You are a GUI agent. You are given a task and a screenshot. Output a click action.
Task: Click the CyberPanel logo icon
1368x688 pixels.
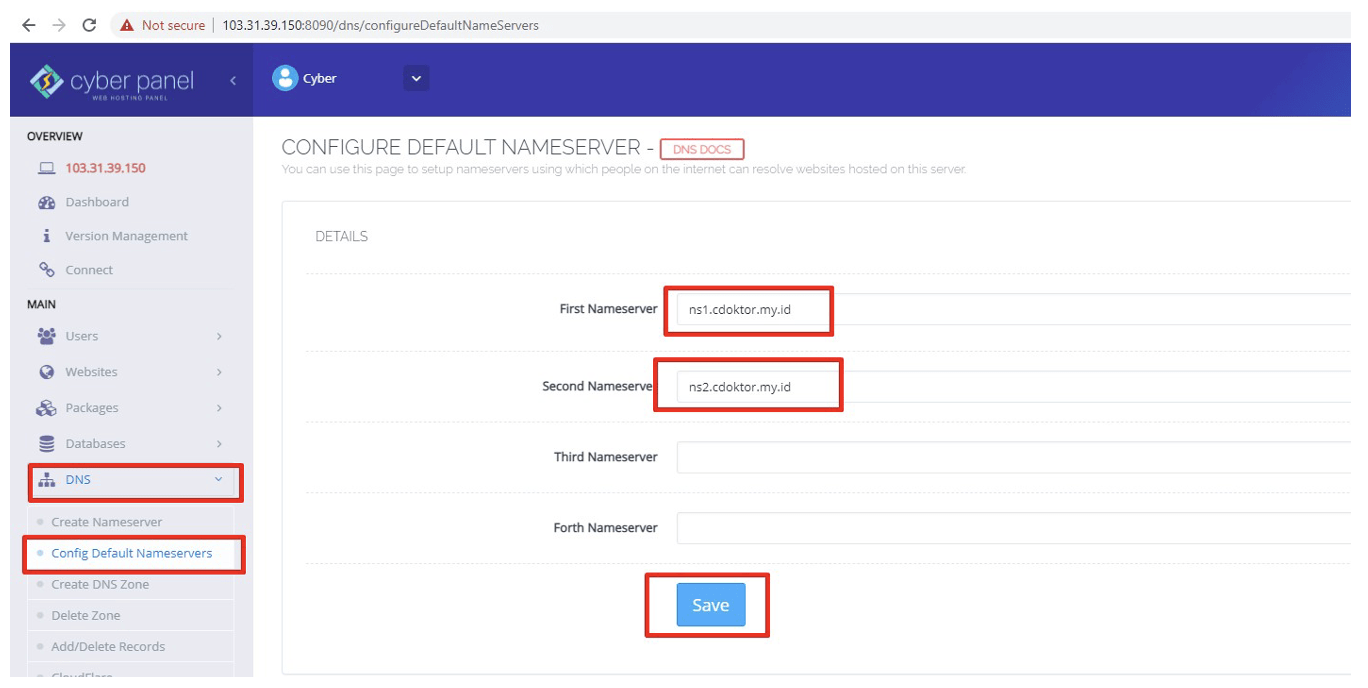[46, 81]
